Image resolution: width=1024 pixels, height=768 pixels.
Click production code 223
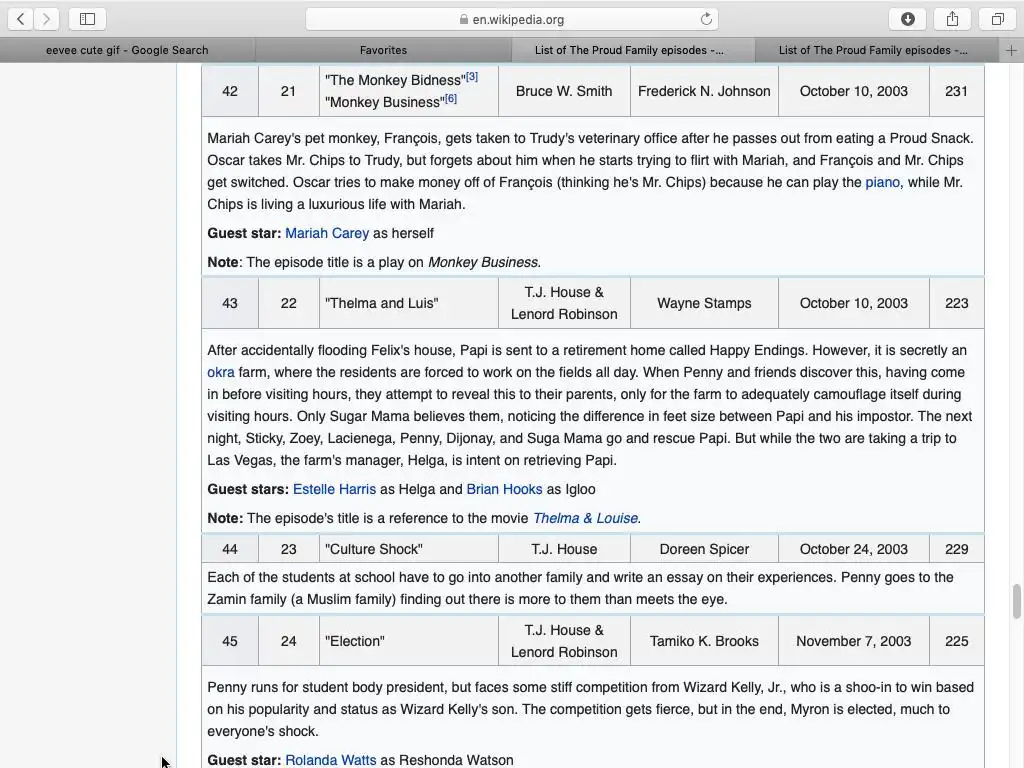click(x=956, y=303)
